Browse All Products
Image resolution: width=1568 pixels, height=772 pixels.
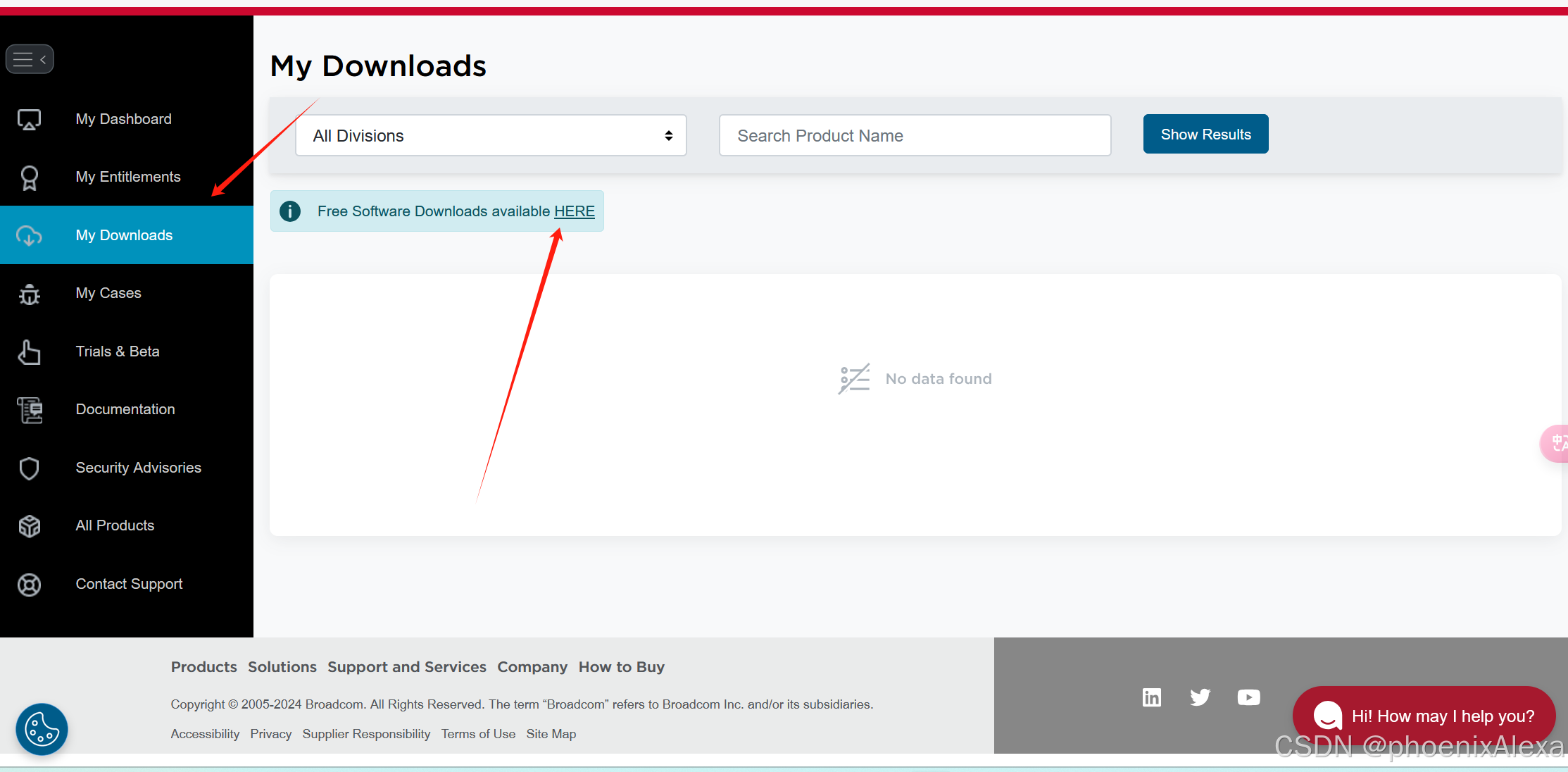[x=127, y=525]
